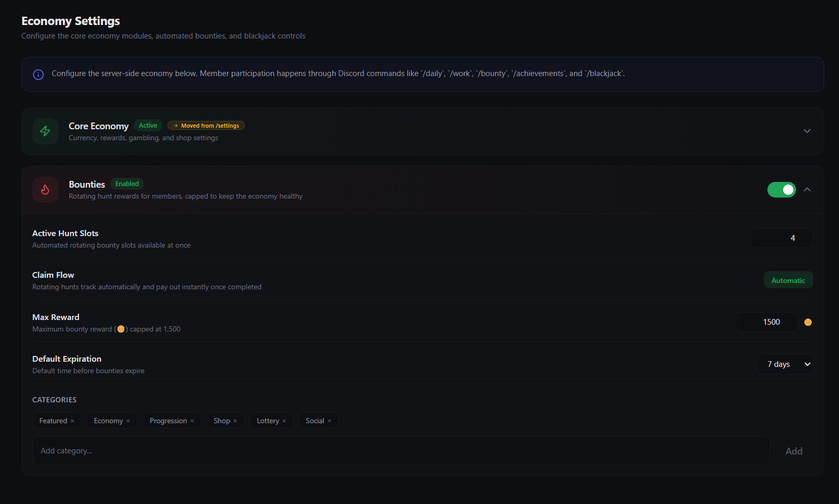This screenshot has height=504, width=839.
Task: Expand the Core Economy section chevron
Action: click(807, 131)
